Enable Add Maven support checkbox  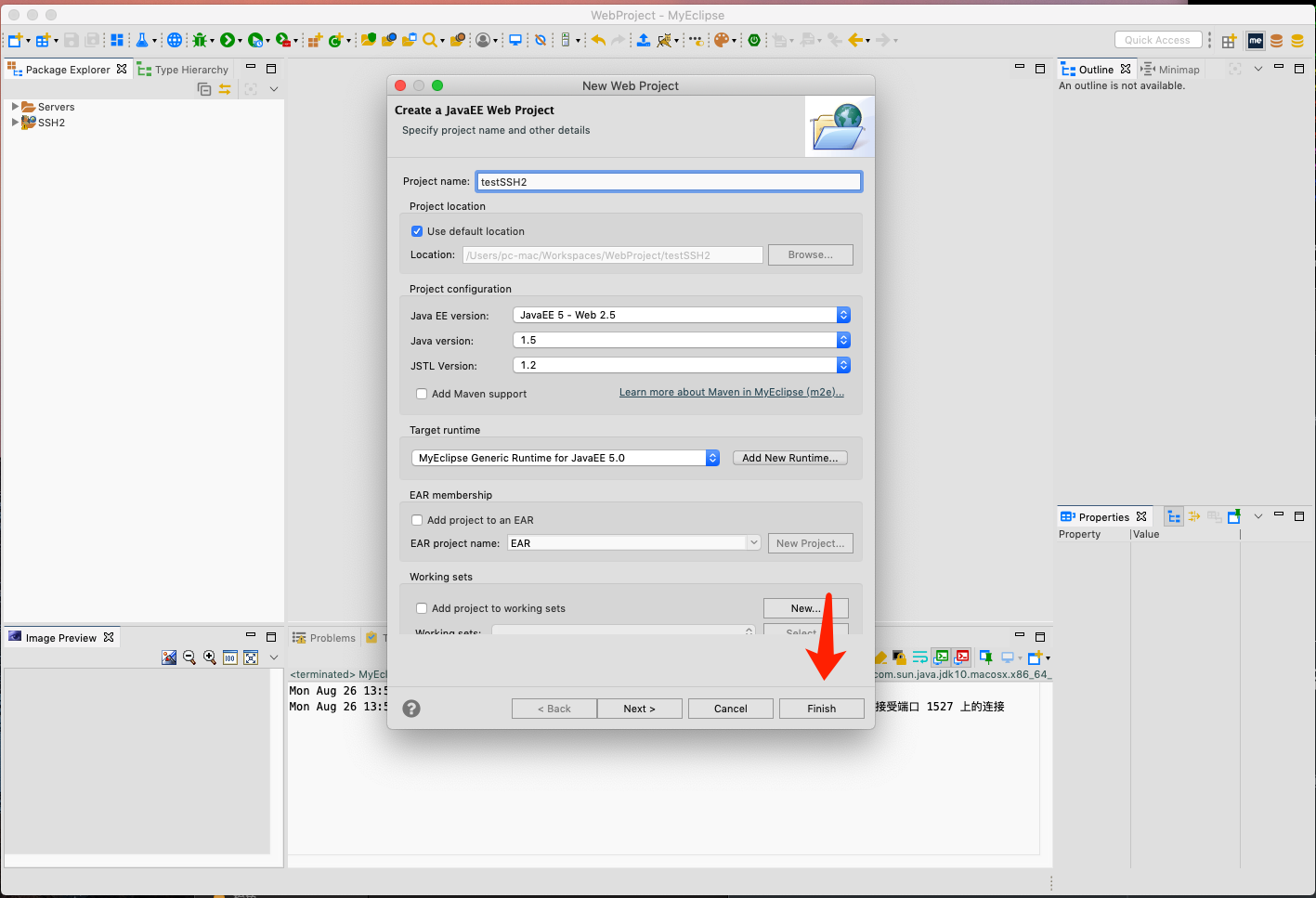pos(422,394)
